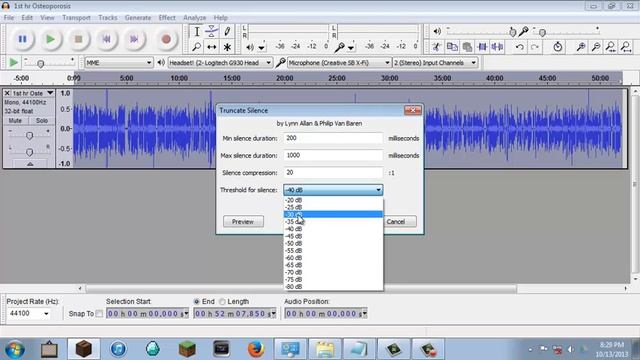Collapse the track with the up arrow
Screen dimensions: 640x360
click(30, 164)
